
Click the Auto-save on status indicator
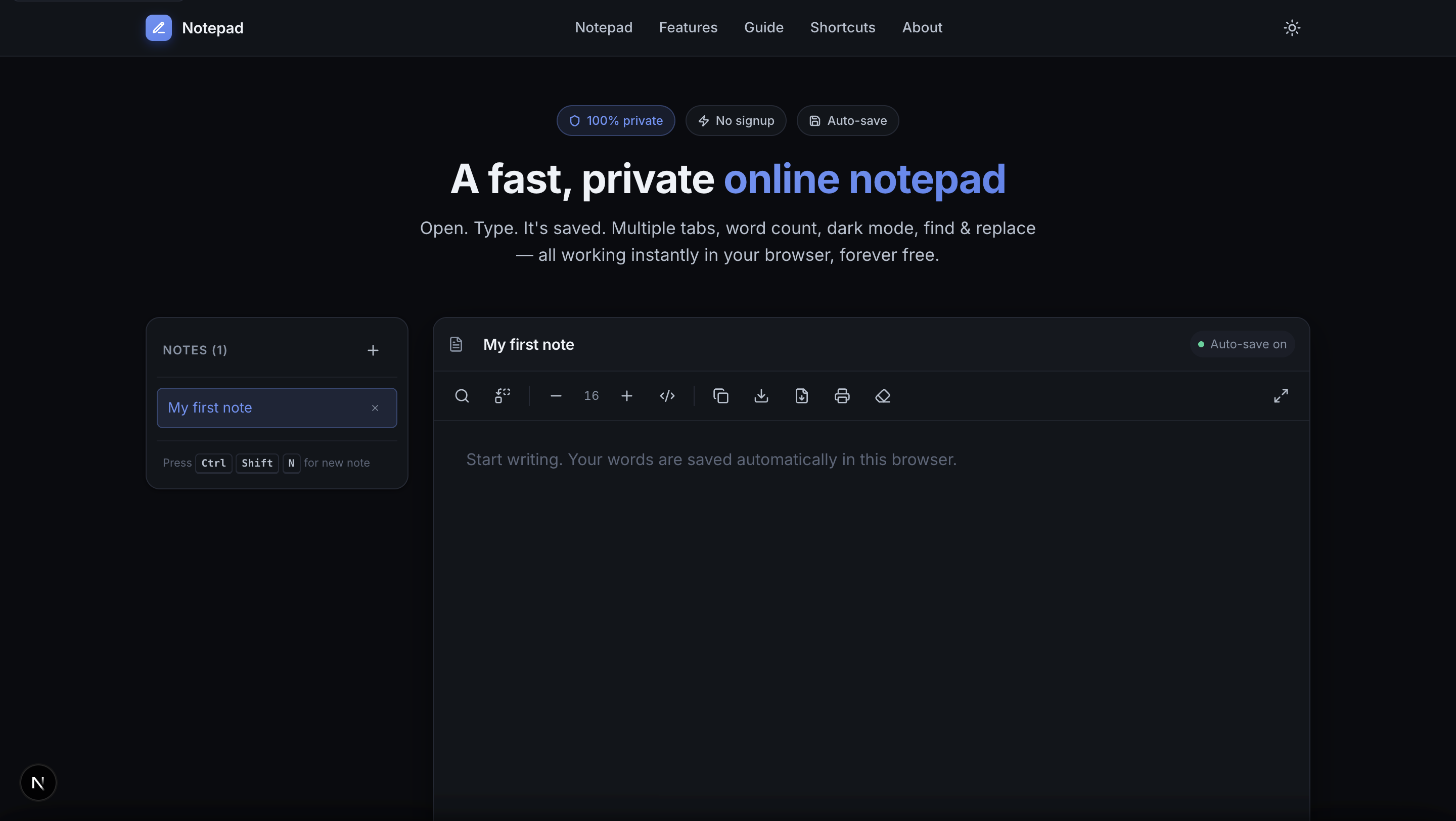click(1242, 344)
